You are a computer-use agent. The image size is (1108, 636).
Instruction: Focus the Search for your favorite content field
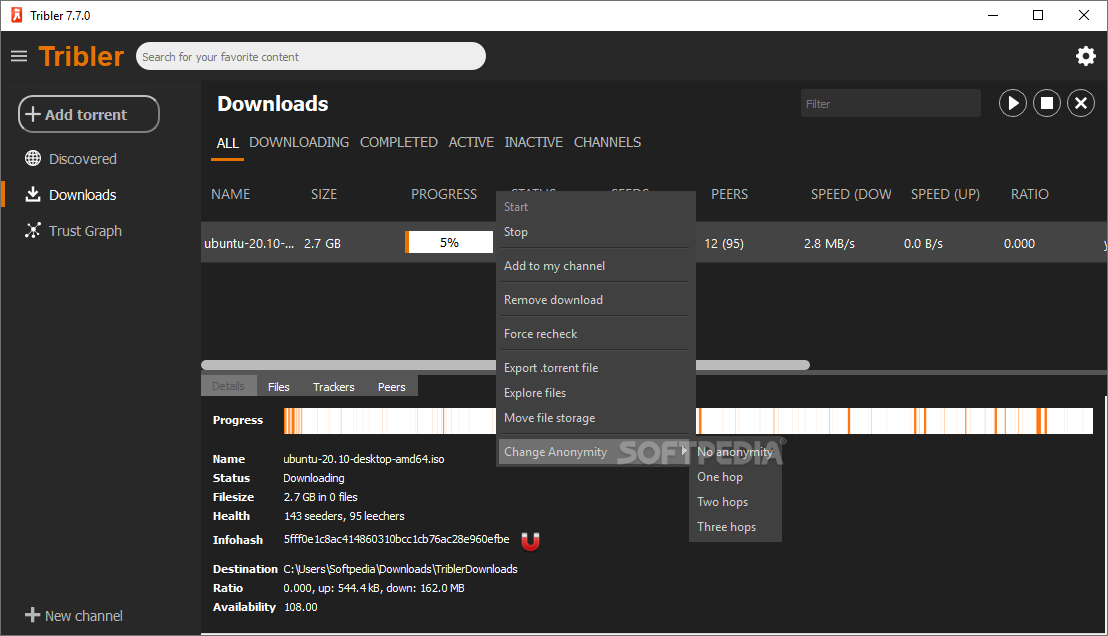(x=311, y=57)
